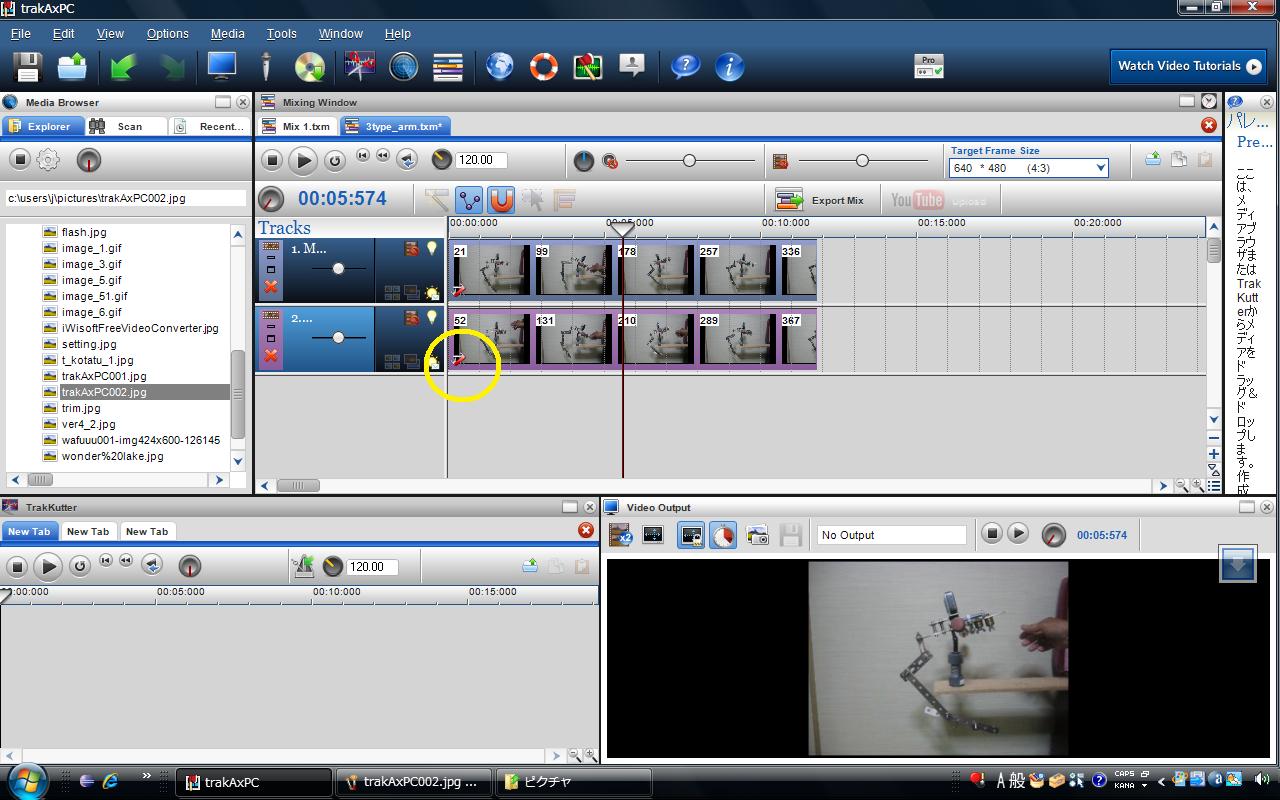Click the snapshot camera icon in Video Output
The image size is (1280, 800).
pyautogui.click(x=757, y=535)
